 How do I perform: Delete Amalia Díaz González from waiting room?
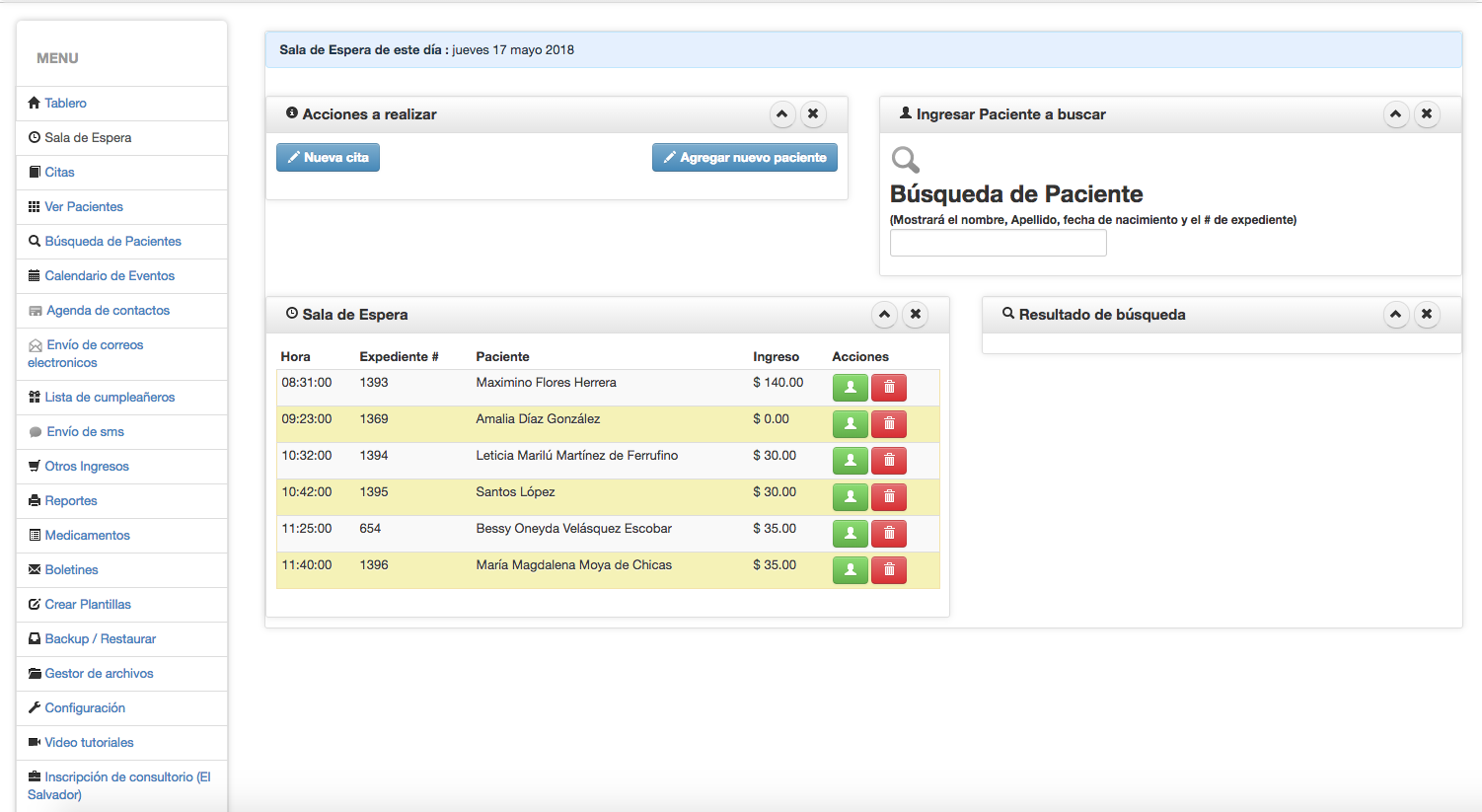tap(888, 424)
